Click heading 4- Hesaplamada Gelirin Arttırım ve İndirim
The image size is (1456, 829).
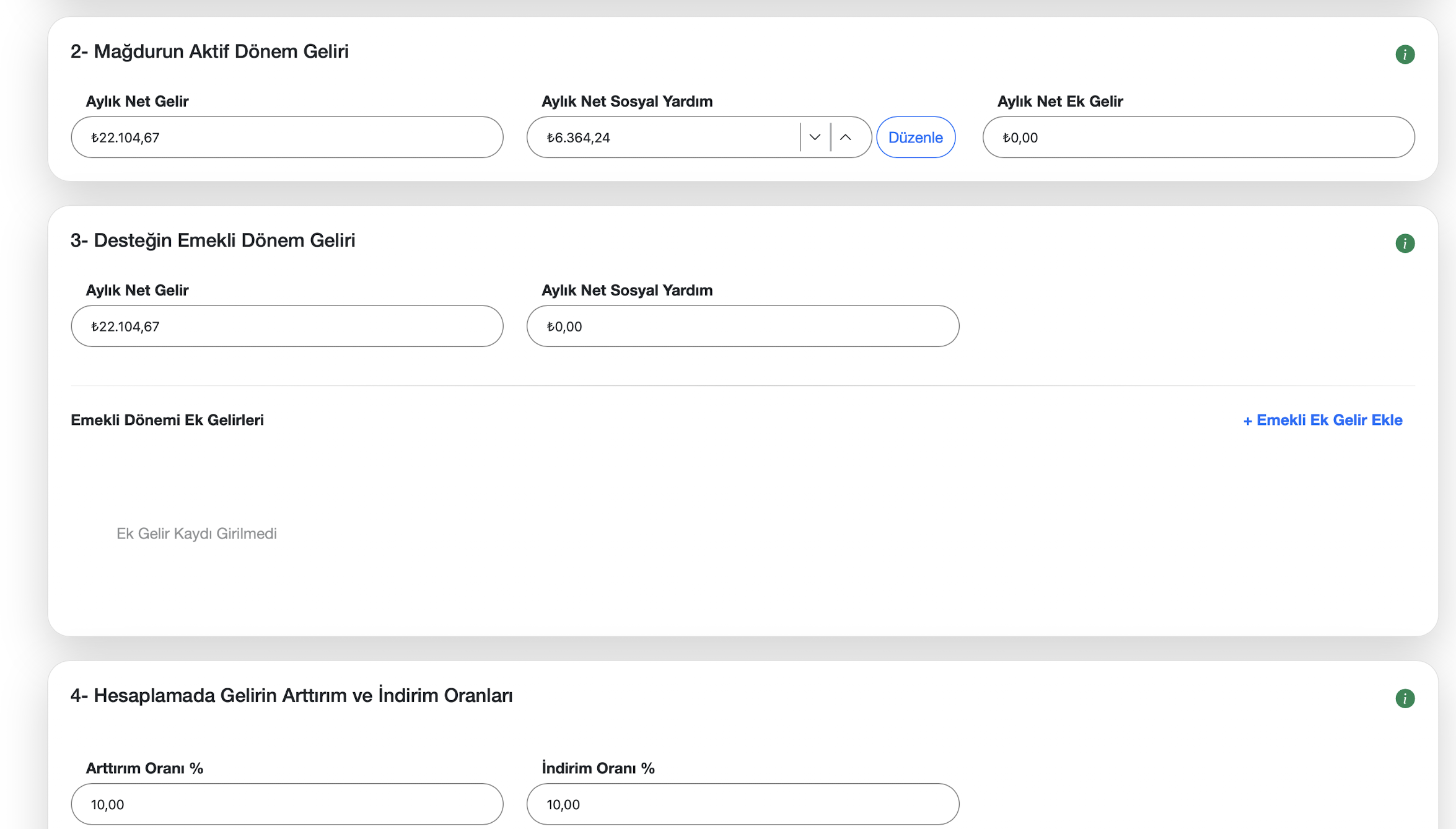[291, 695]
